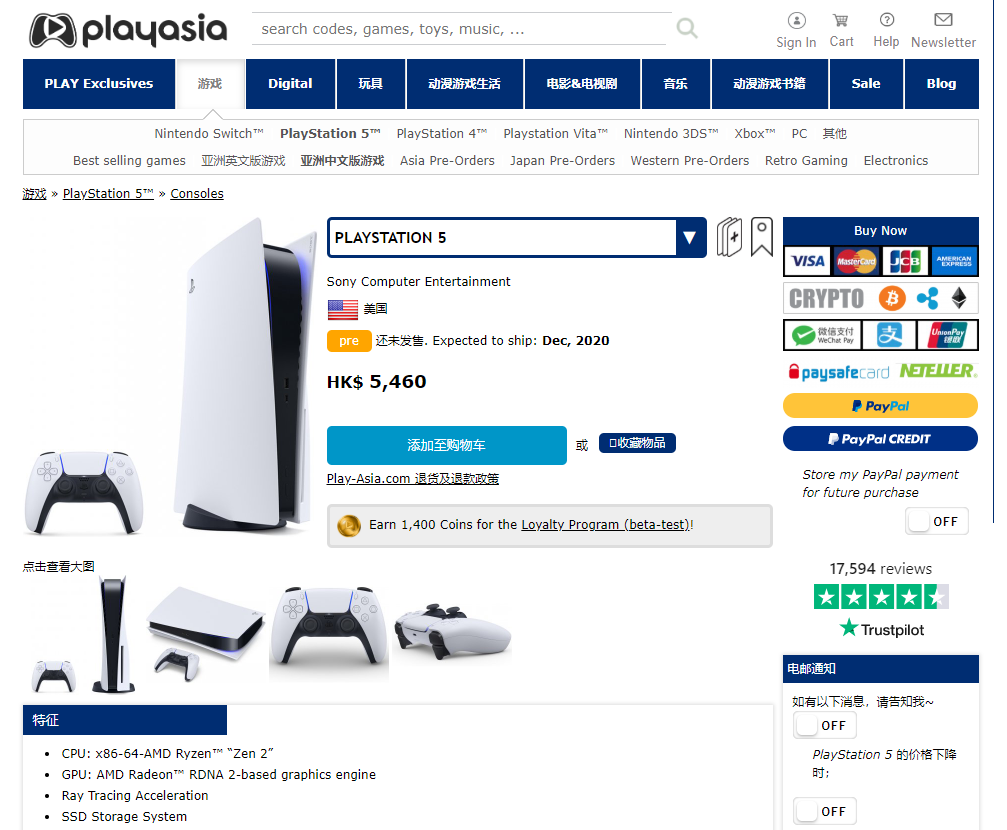Open the DualSense controller front thumbnail

coord(329,628)
